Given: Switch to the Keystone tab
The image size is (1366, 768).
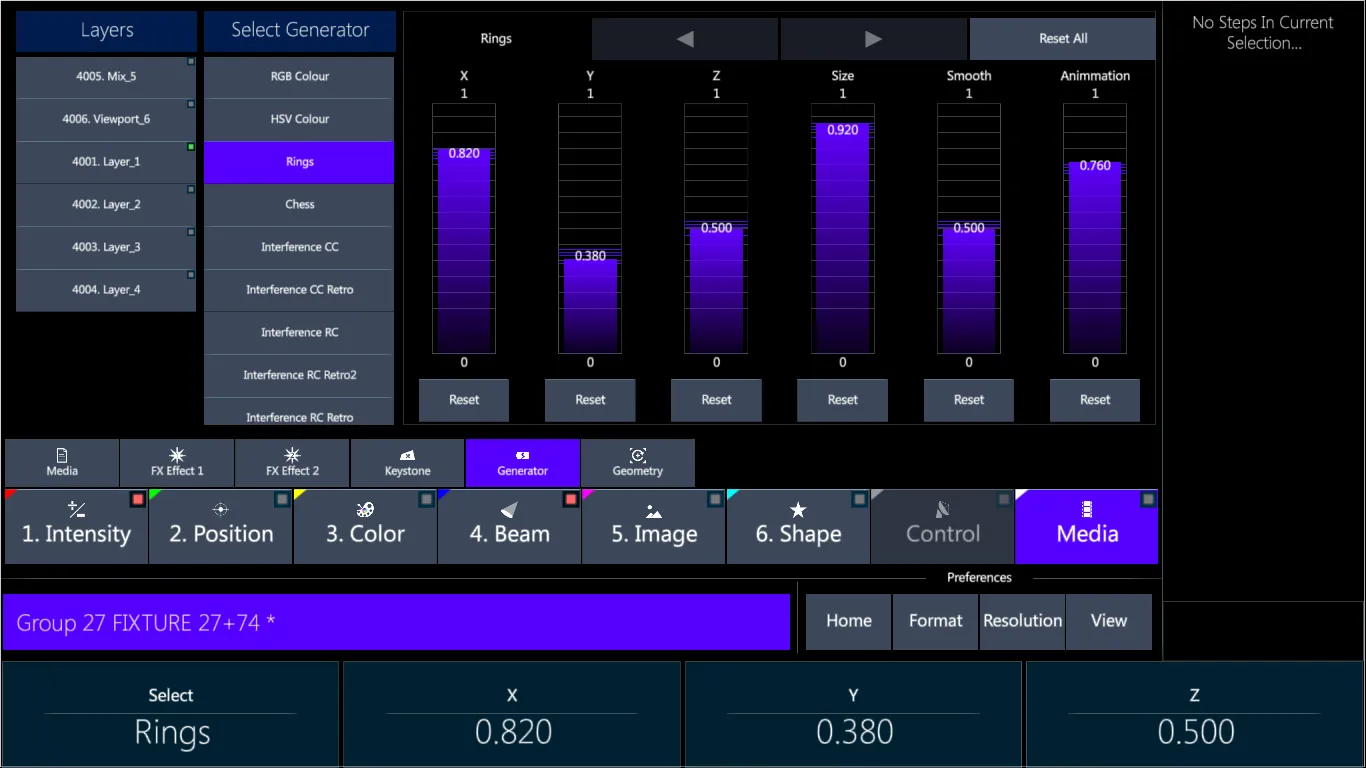Looking at the screenshot, I should click(x=407, y=463).
